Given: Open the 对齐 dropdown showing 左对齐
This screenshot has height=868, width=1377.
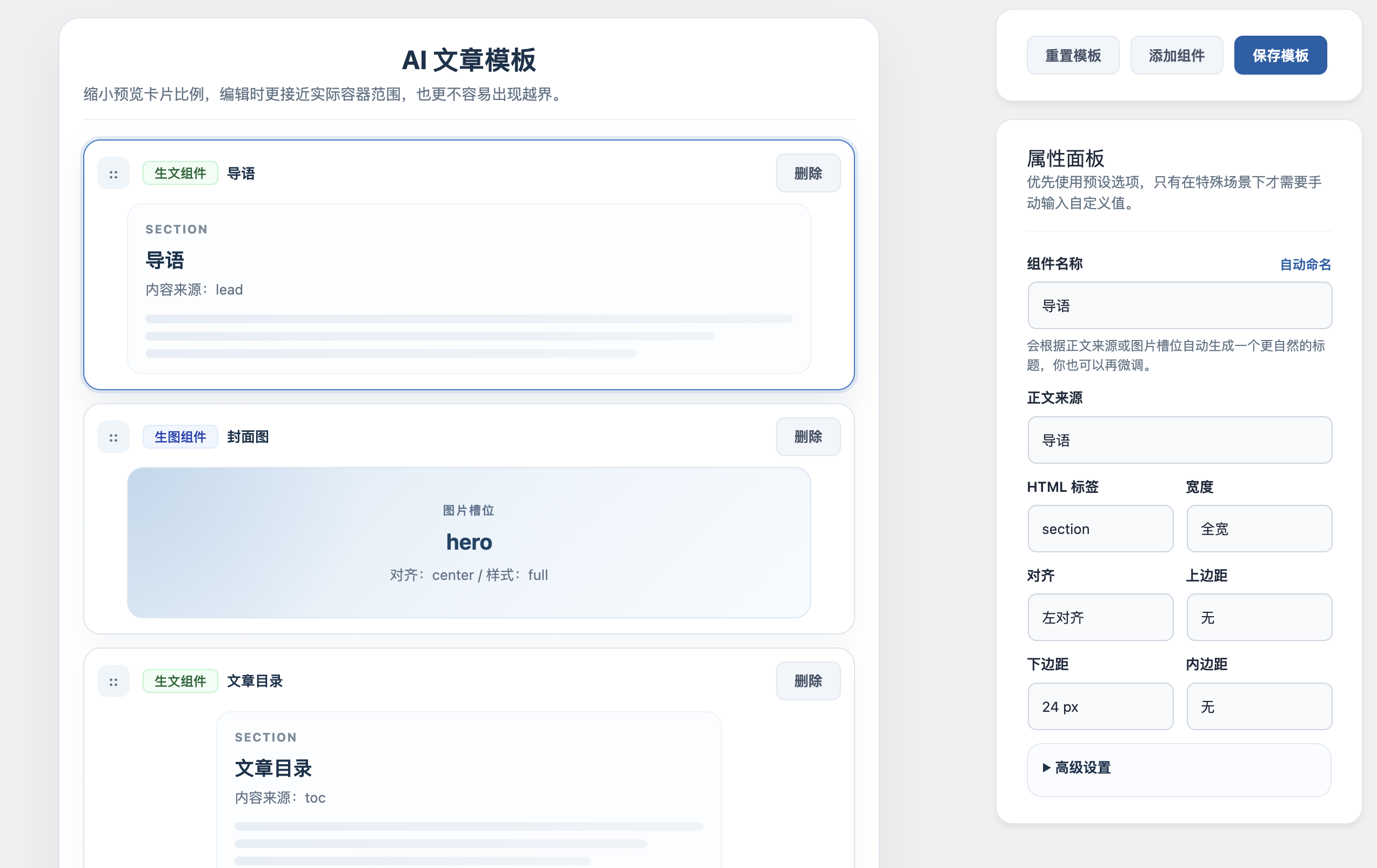Looking at the screenshot, I should (x=1100, y=617).
